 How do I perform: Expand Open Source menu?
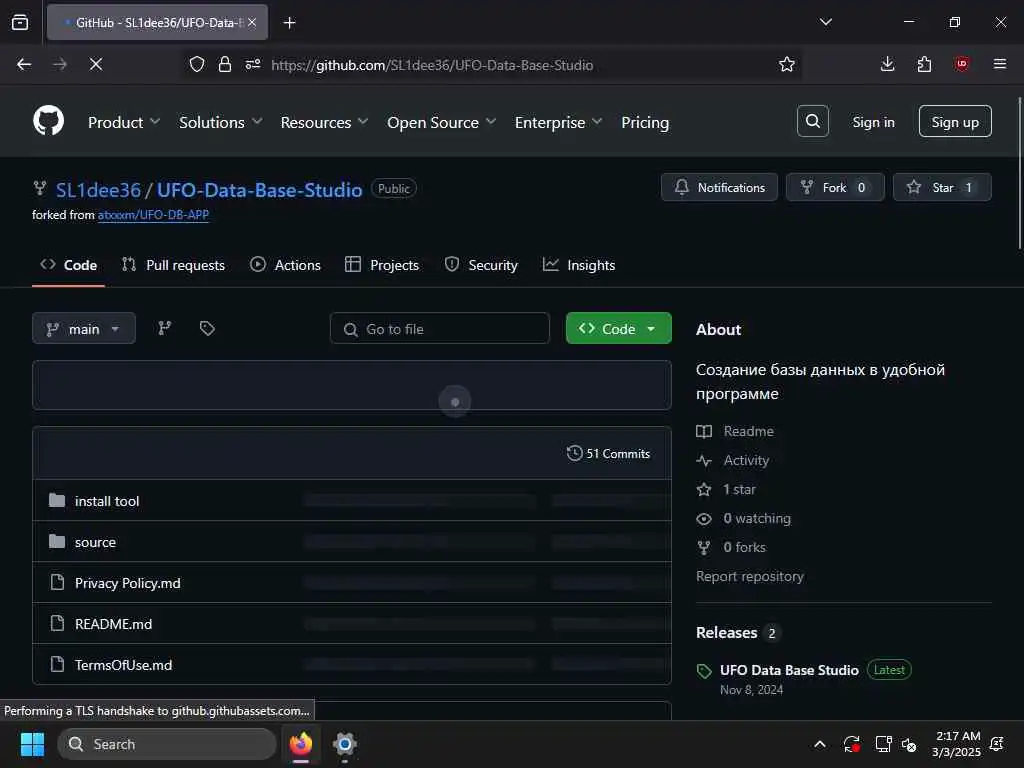[441, 122]
